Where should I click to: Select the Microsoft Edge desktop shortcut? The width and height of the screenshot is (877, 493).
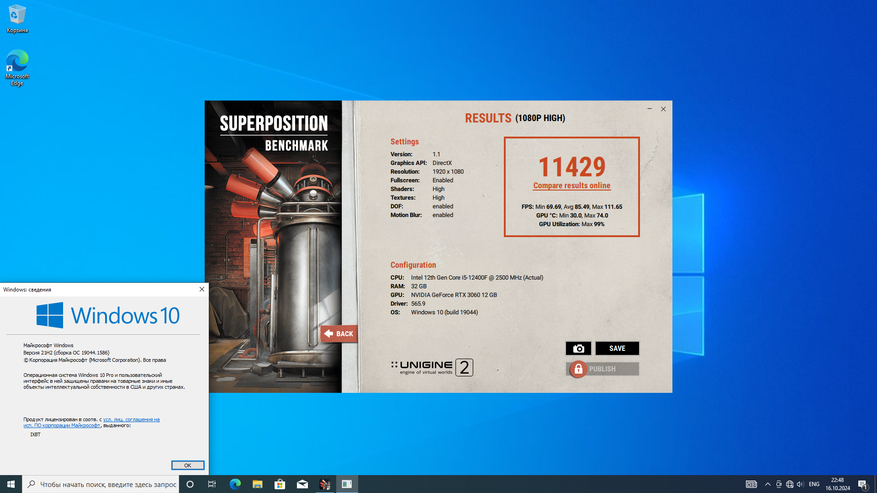(17, 68)
